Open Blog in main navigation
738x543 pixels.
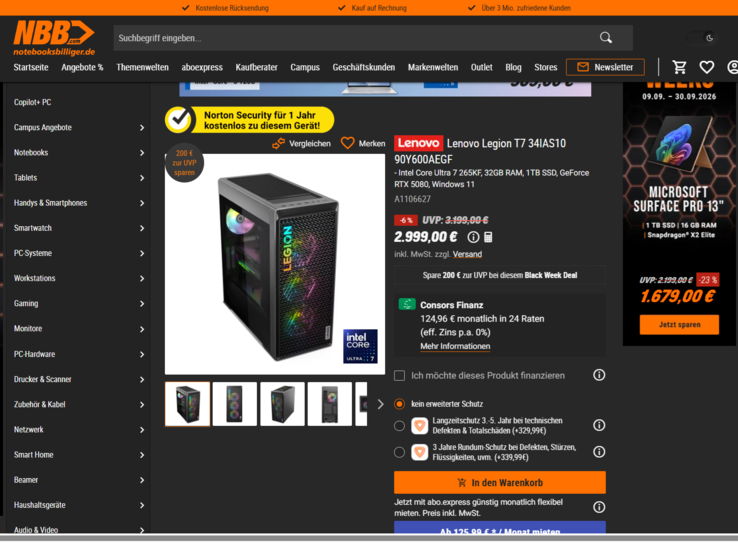pyautogui.click(x=513, y=67)
